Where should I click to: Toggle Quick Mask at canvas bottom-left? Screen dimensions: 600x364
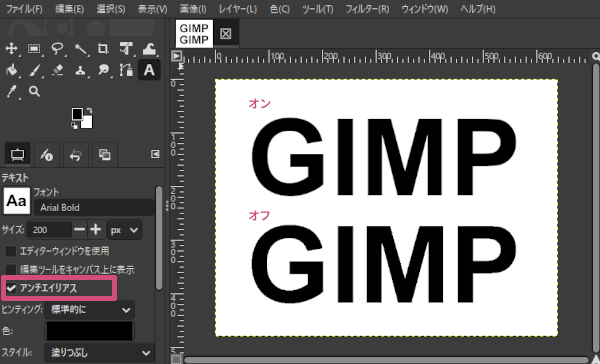tap(176, 359)
